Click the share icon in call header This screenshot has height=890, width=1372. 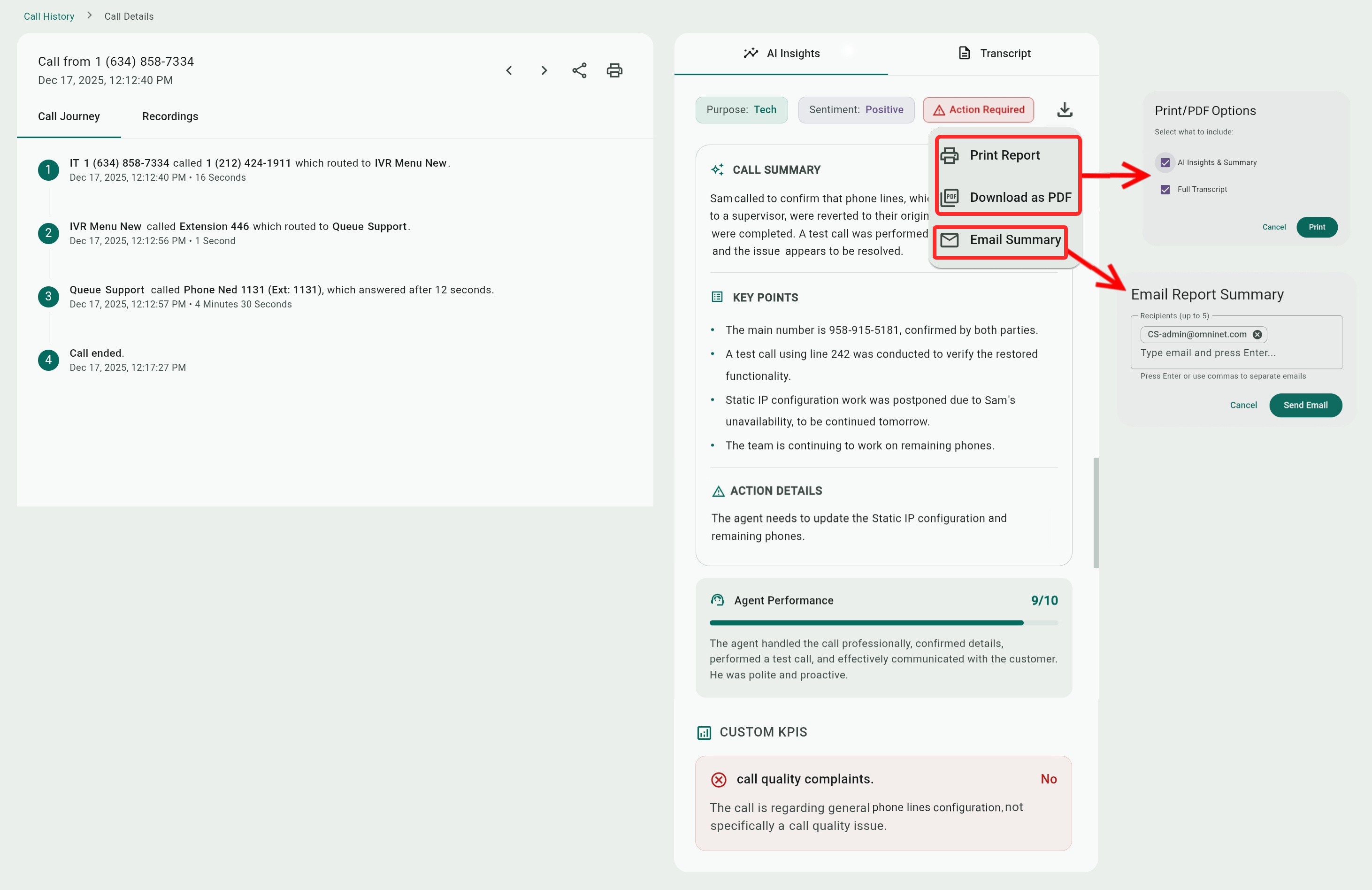tap(579, 70)
